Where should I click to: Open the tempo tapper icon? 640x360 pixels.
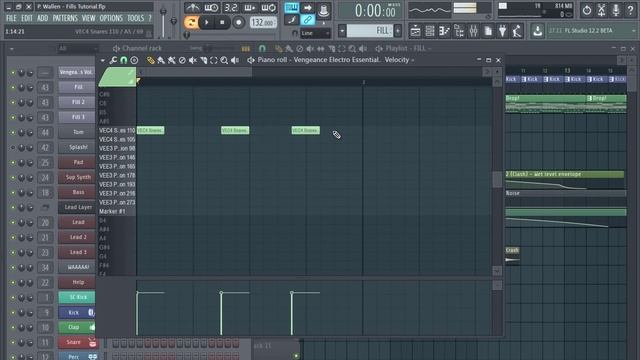(517, 31)
